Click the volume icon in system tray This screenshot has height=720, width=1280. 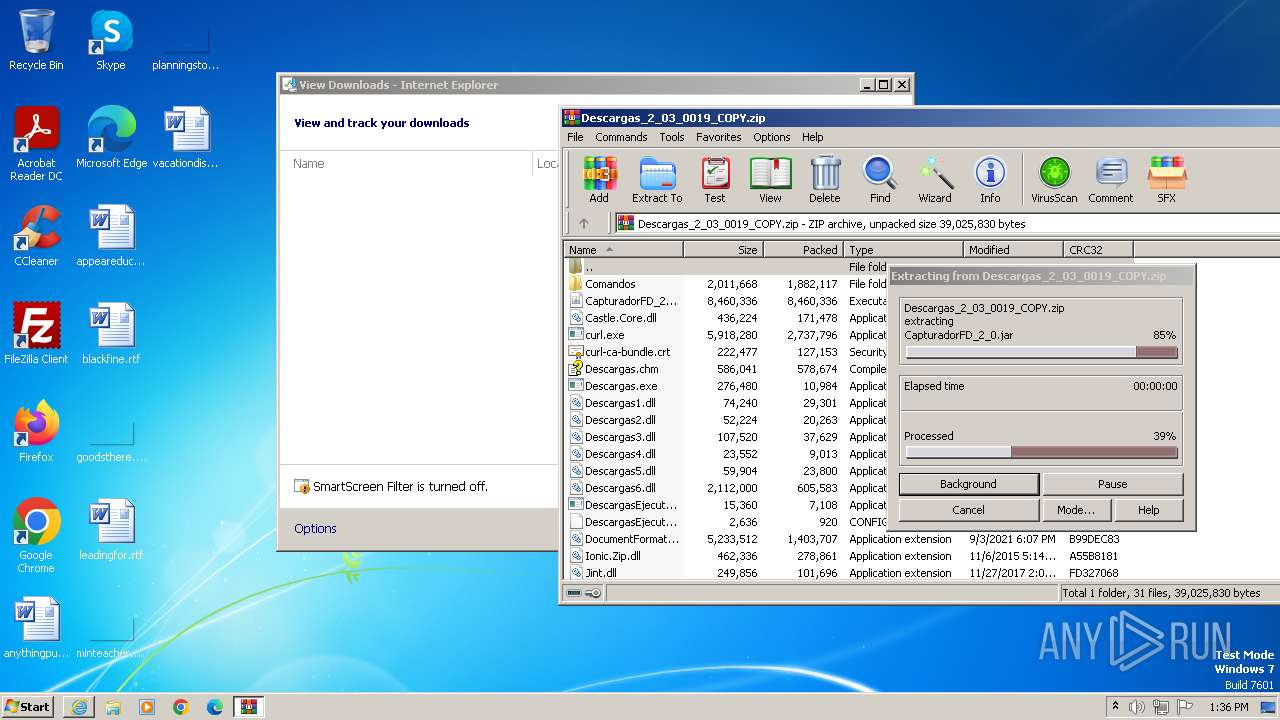click(x=1138, y=707)
